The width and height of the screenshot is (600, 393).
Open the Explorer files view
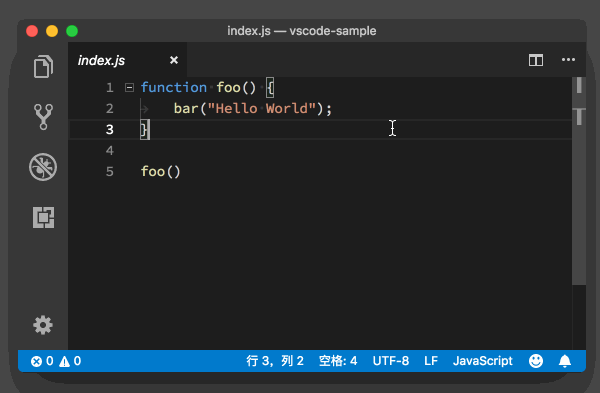coord(43,67)
